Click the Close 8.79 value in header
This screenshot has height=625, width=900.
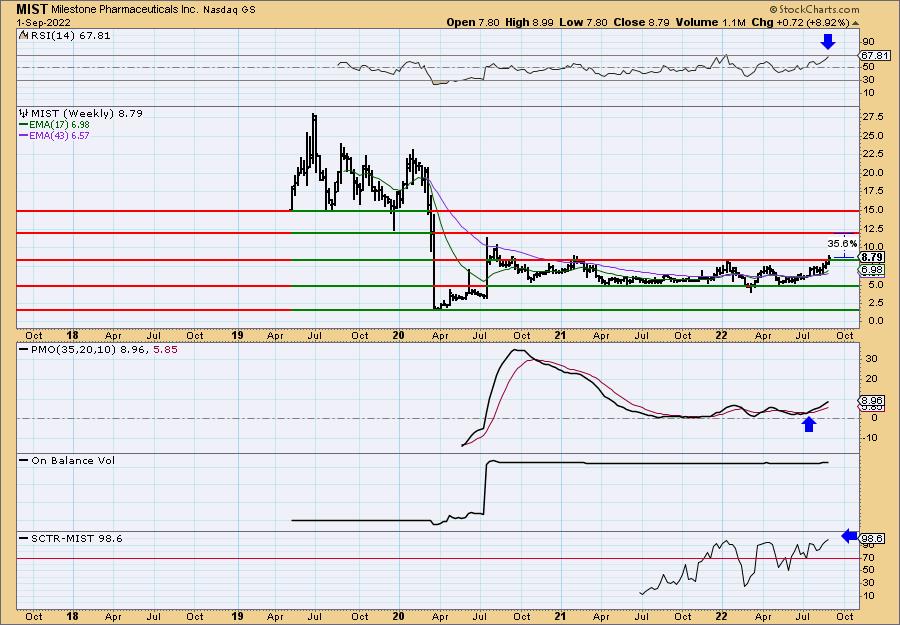642,22
